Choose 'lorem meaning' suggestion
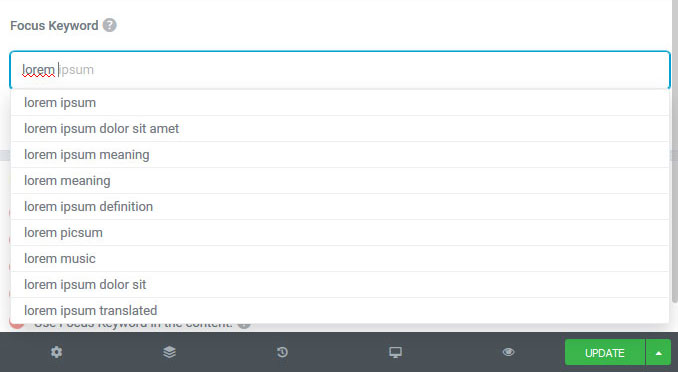The width and height of the screenshot is (678, 372). pyautogui.click(x=340, y=180)
